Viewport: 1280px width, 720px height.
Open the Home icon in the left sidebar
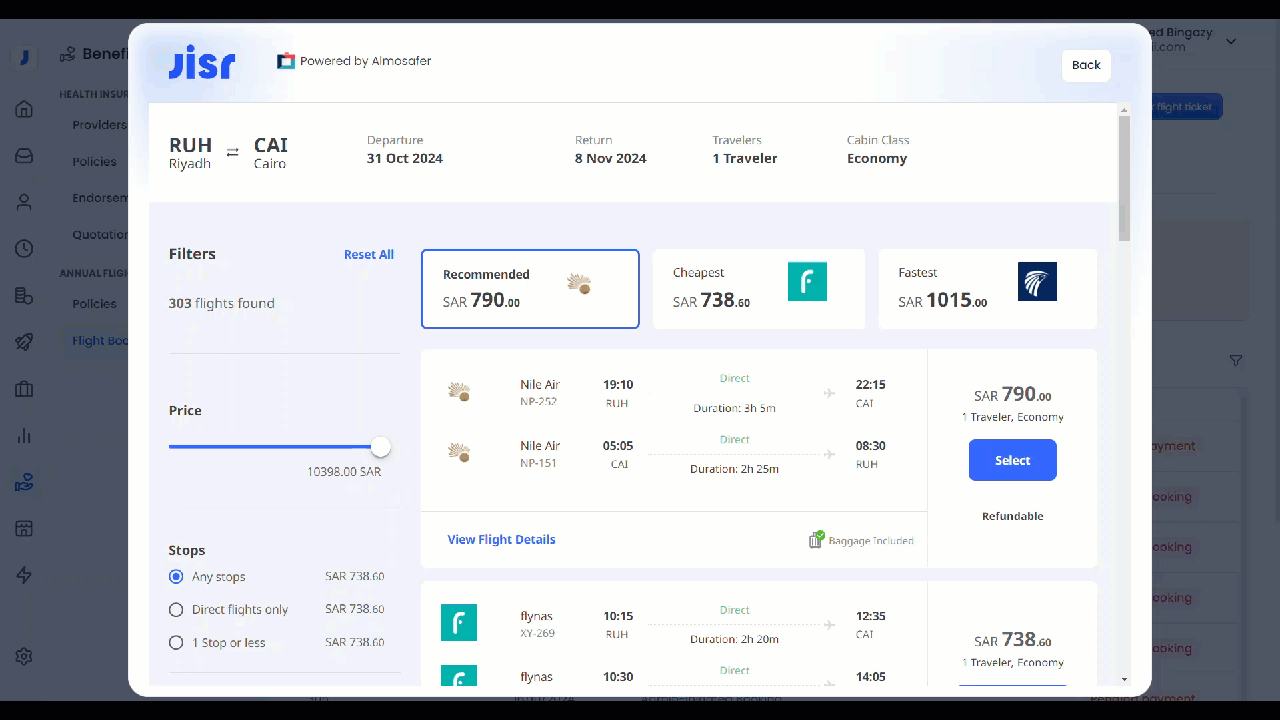coord(24,109)
